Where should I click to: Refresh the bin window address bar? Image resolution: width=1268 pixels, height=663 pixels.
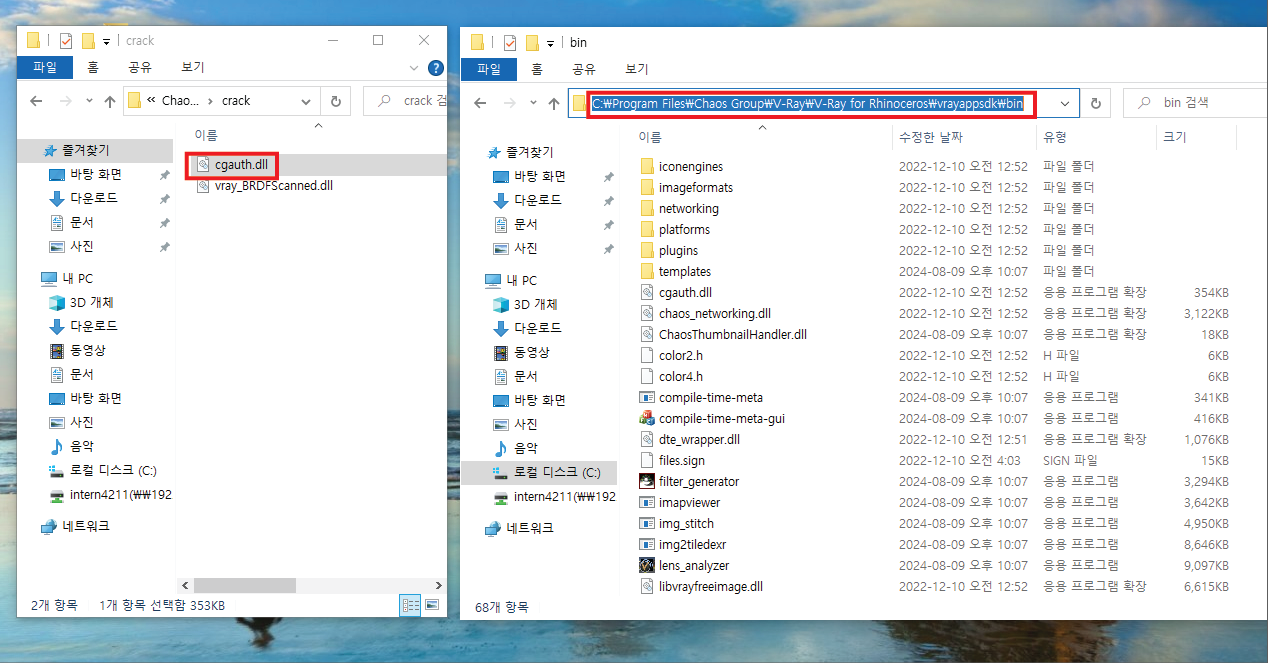[1096, 103]
